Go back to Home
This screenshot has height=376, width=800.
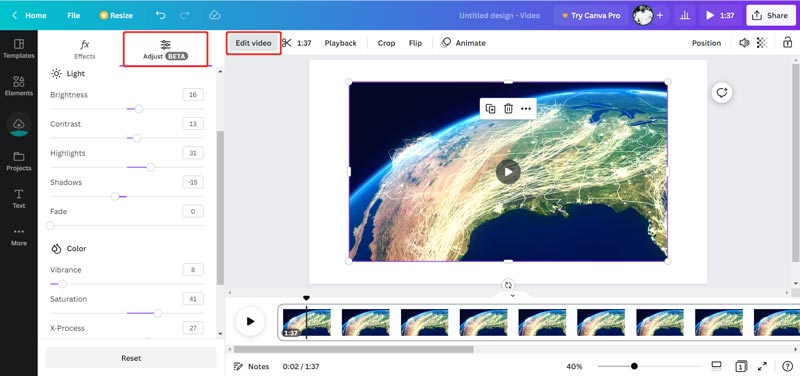tap(29, 15)
